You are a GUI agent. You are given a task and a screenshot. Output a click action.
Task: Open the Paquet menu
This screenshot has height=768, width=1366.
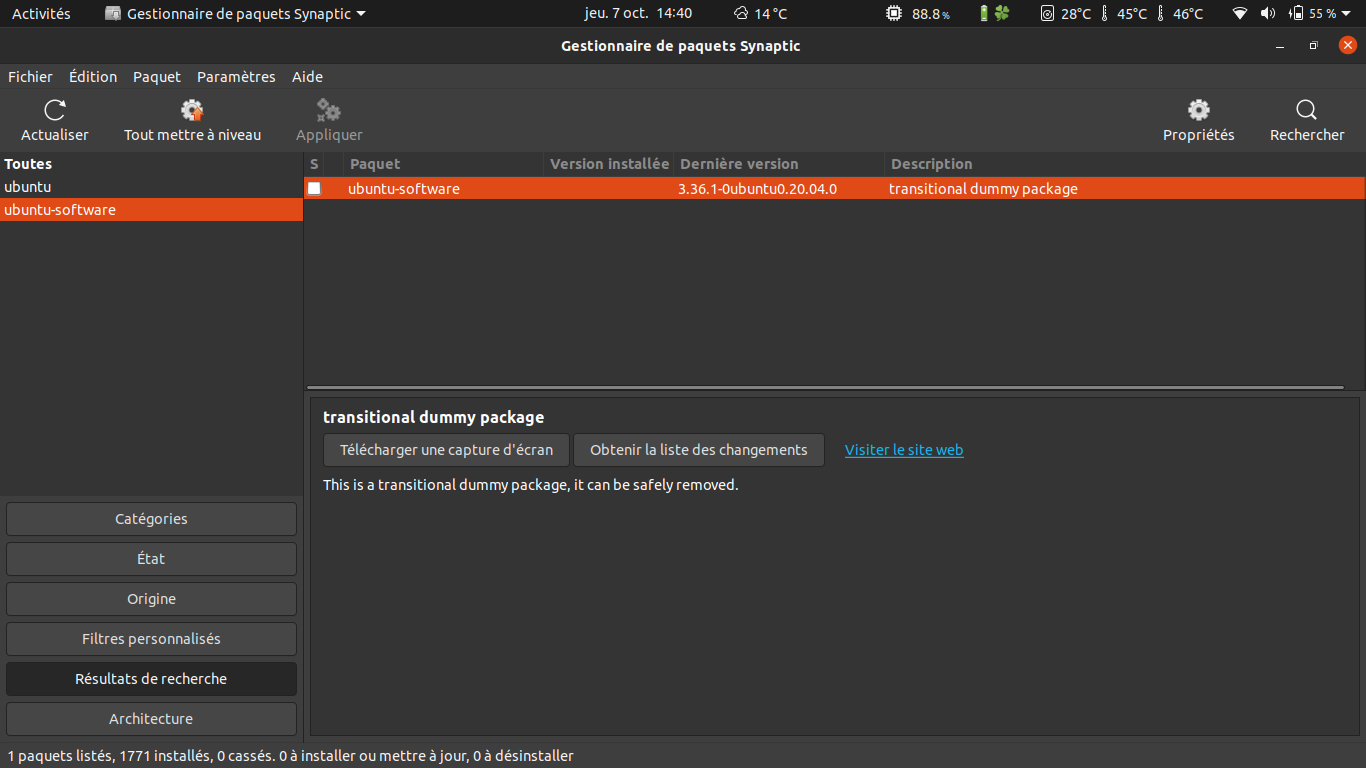pos(157,77)
